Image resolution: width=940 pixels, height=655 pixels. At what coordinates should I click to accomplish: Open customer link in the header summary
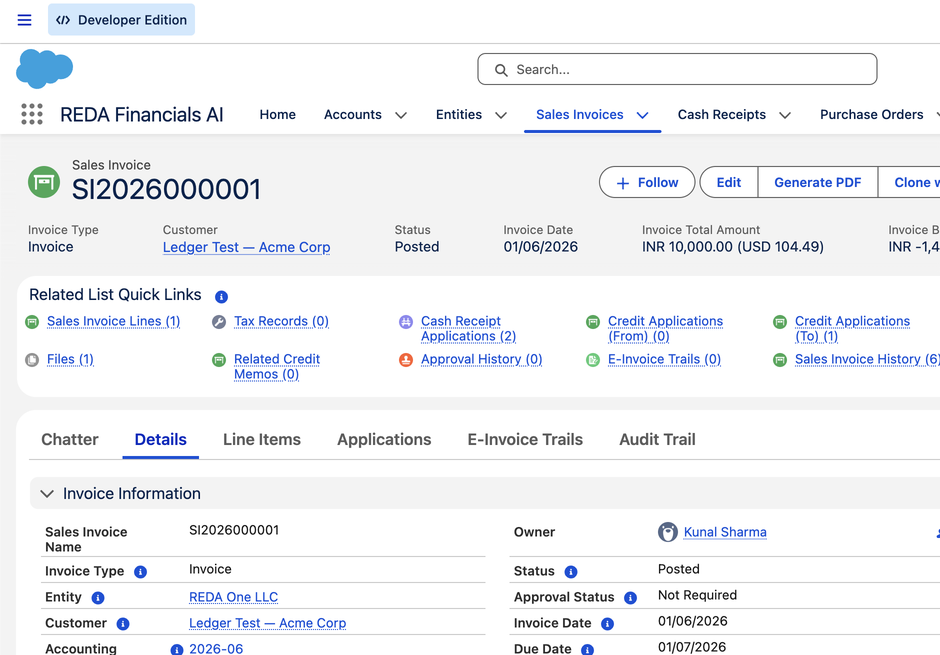(246, 247)
